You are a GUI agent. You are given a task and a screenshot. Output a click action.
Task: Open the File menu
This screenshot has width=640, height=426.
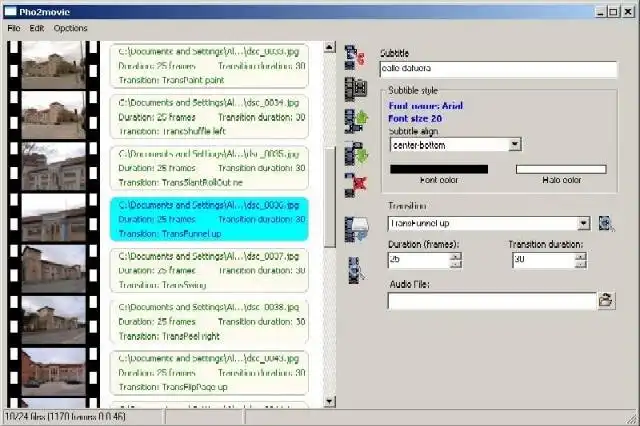tap(13, 28)
